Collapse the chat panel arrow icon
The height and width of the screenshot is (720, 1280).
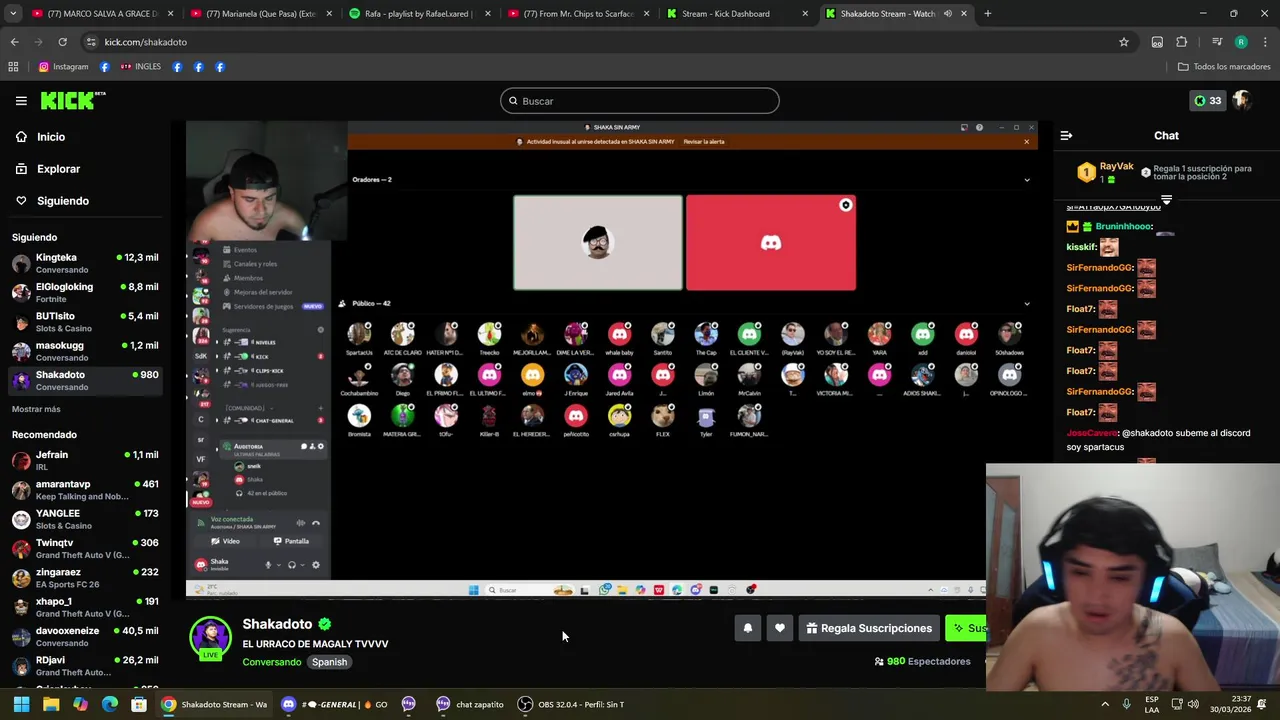point(1066,135)
